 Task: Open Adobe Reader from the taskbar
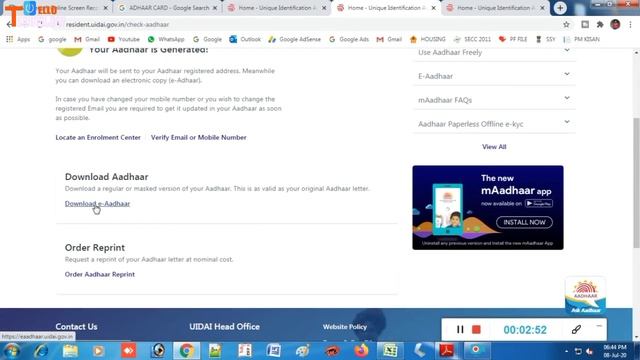[x=447, y=351]
